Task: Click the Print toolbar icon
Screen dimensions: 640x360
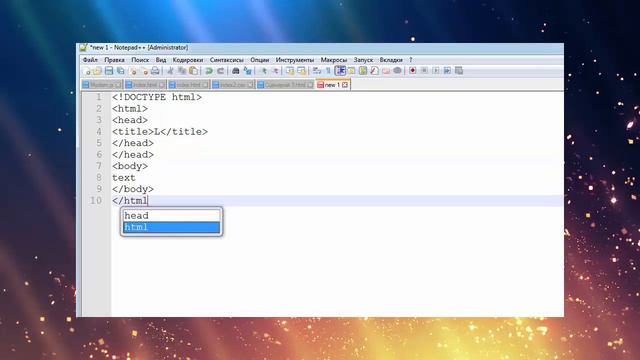Action: [155, 71]
